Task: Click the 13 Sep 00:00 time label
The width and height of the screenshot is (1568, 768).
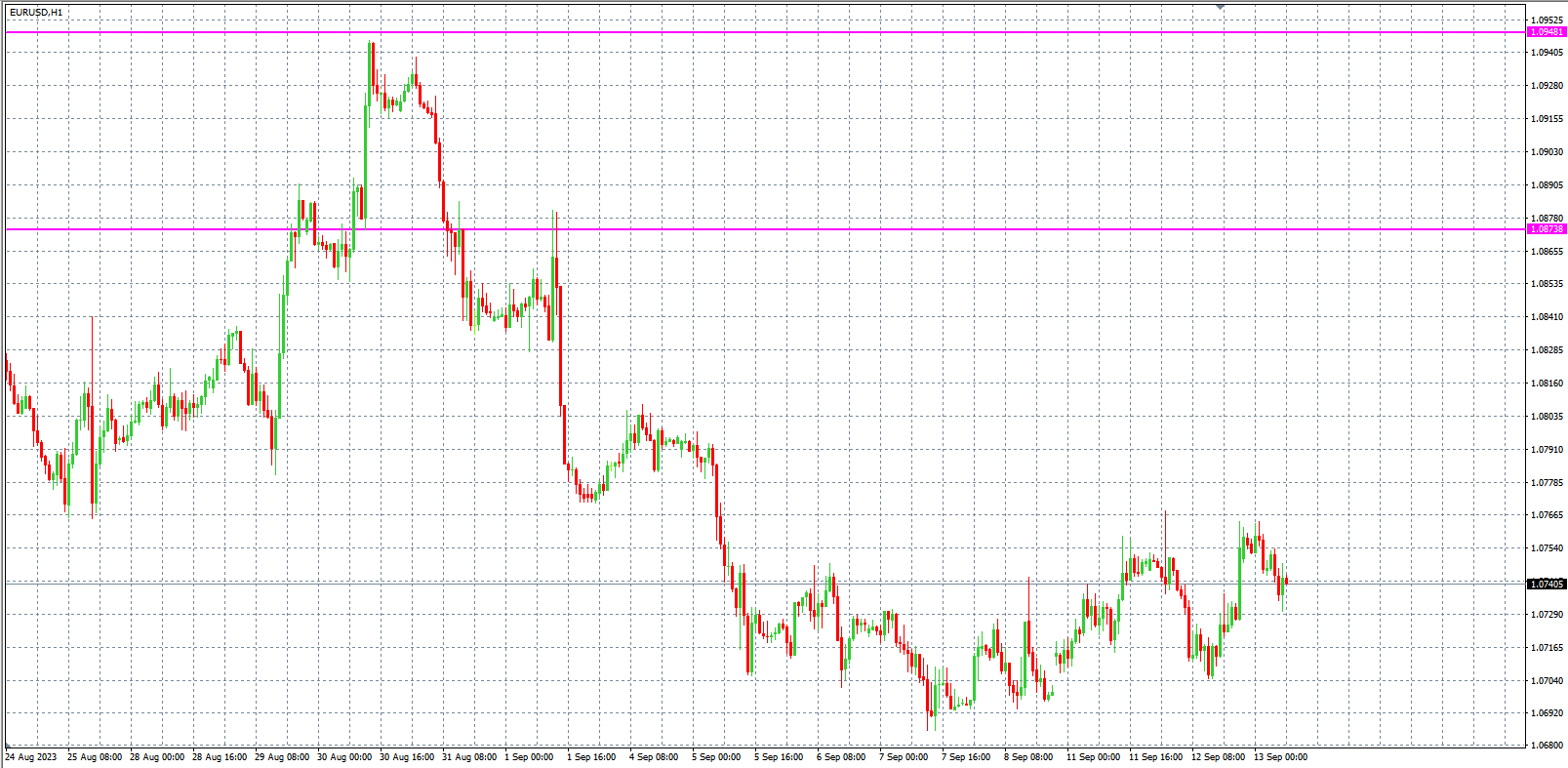Action: point(1280,756)
